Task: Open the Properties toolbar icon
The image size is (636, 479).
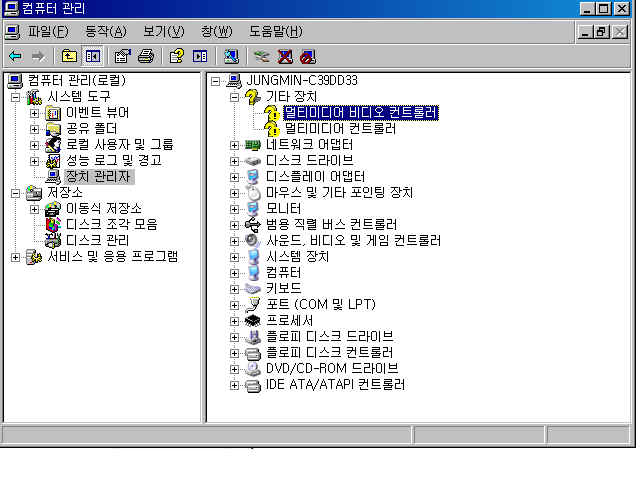Action: tap(122, 56)
